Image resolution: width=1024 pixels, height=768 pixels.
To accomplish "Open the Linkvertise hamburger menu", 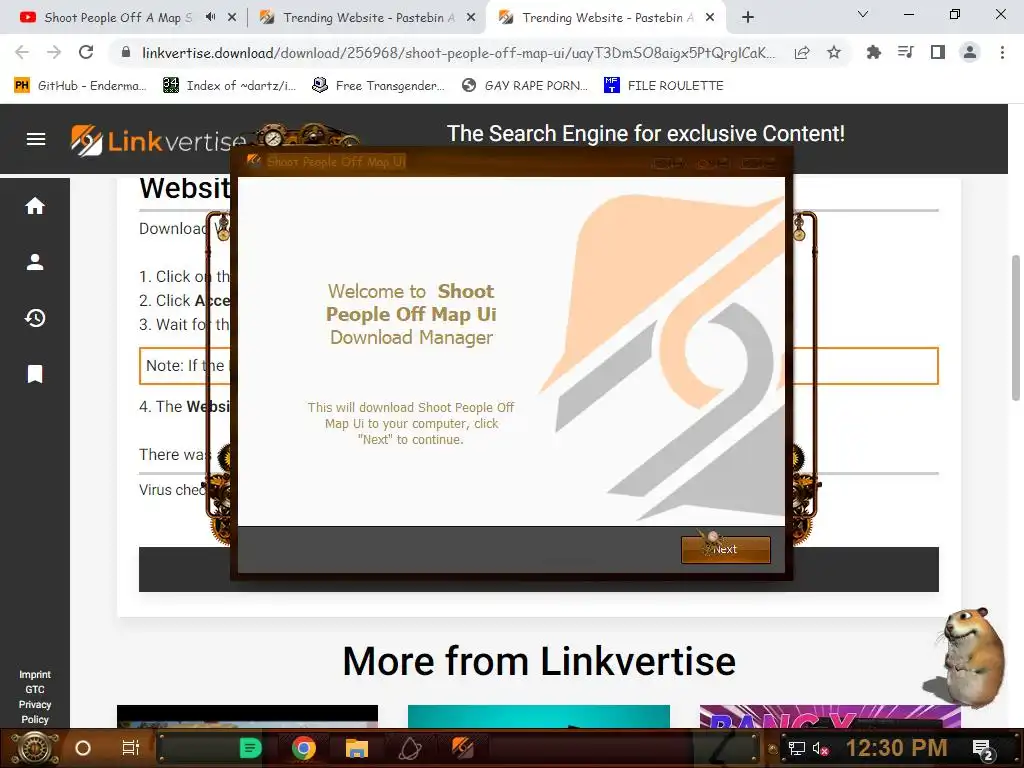I will [x=36, y=139].
